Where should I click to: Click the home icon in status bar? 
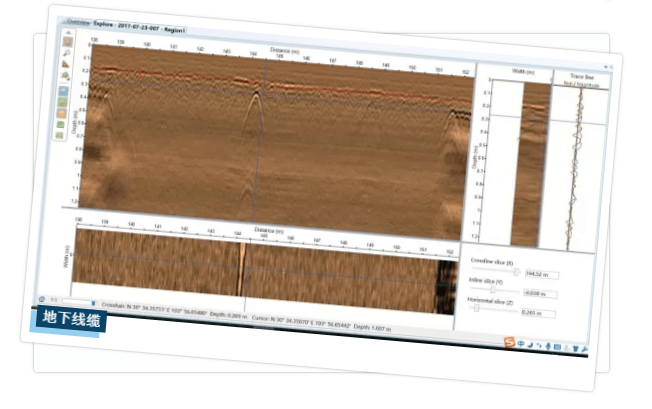(x=43, y=299)
